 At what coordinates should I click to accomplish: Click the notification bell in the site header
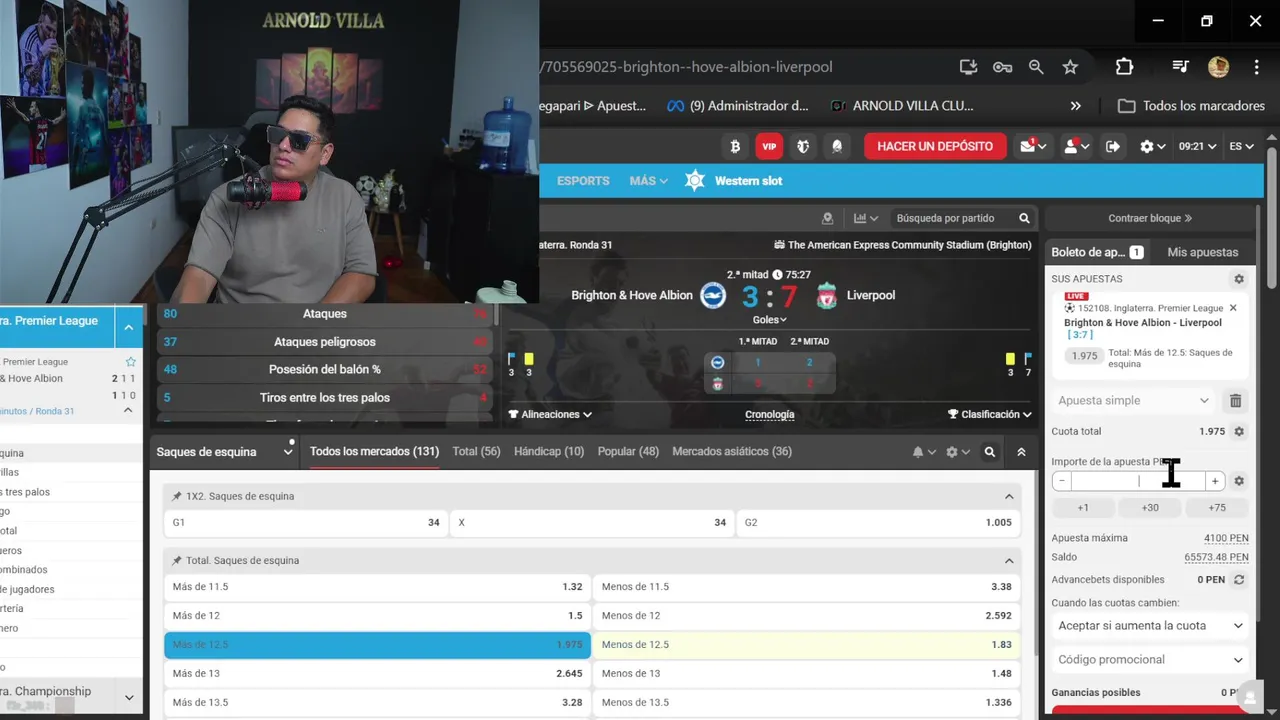[x=837, y=146]
